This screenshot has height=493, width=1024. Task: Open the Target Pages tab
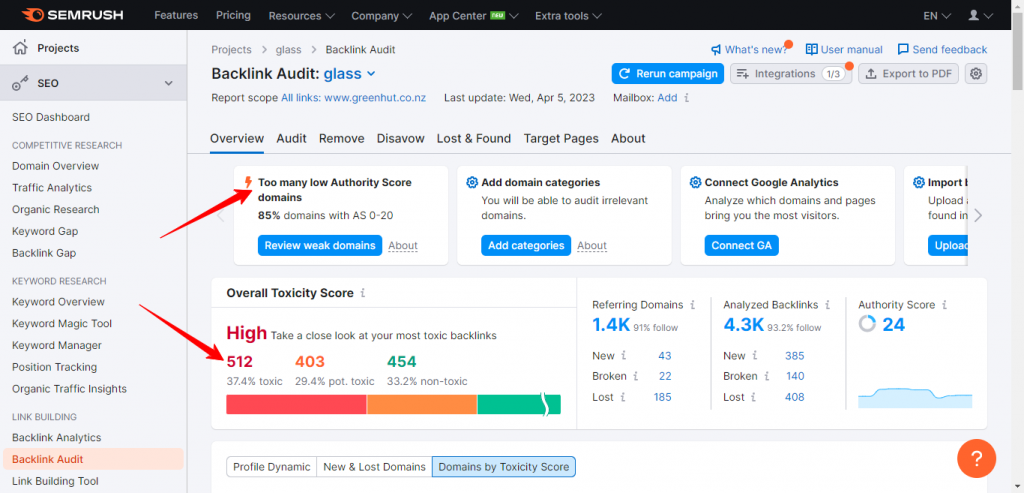click(x=561, y=138)
